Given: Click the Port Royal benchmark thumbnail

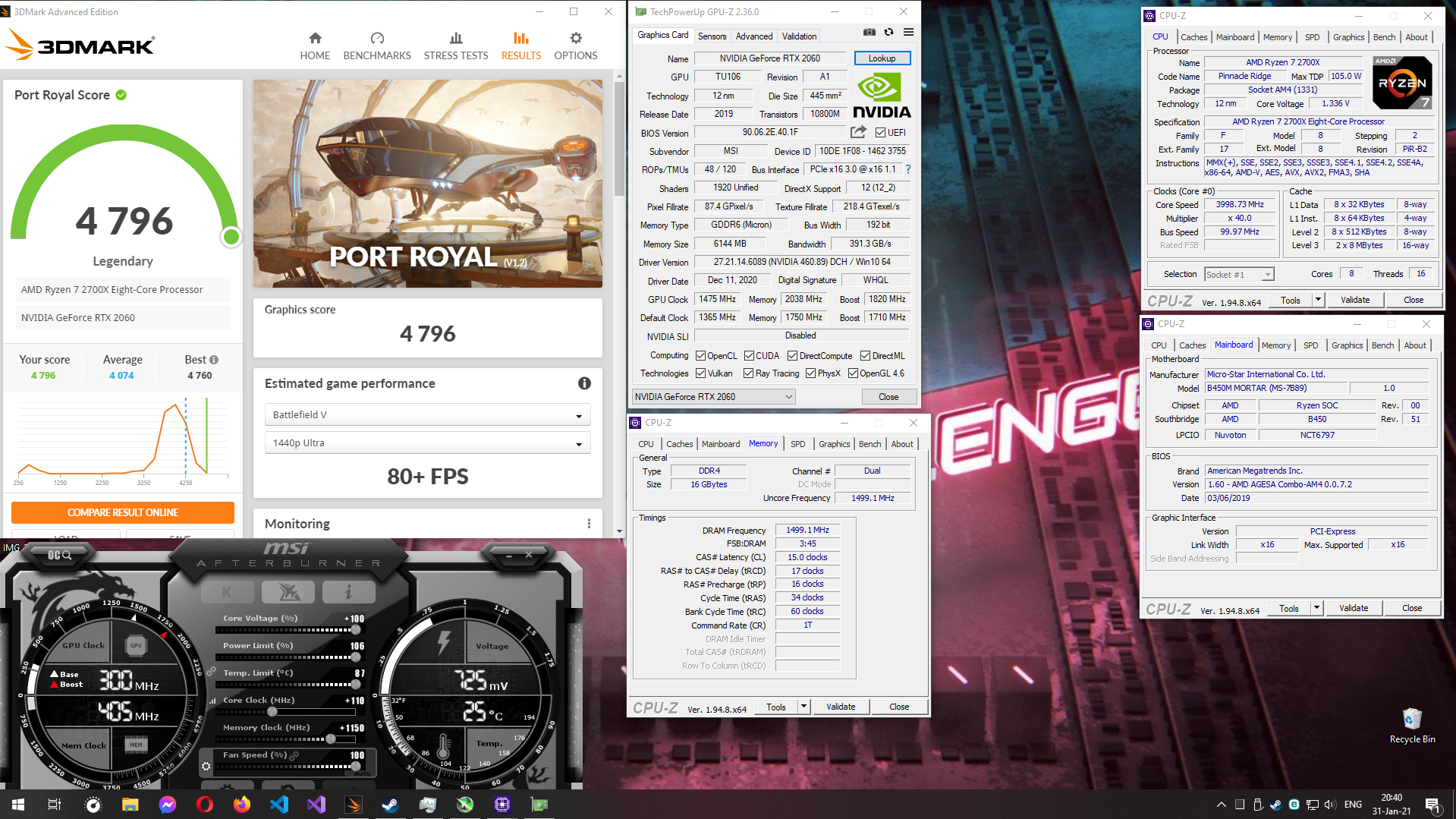Looking at the screenshot, I should tap(427, 184).
